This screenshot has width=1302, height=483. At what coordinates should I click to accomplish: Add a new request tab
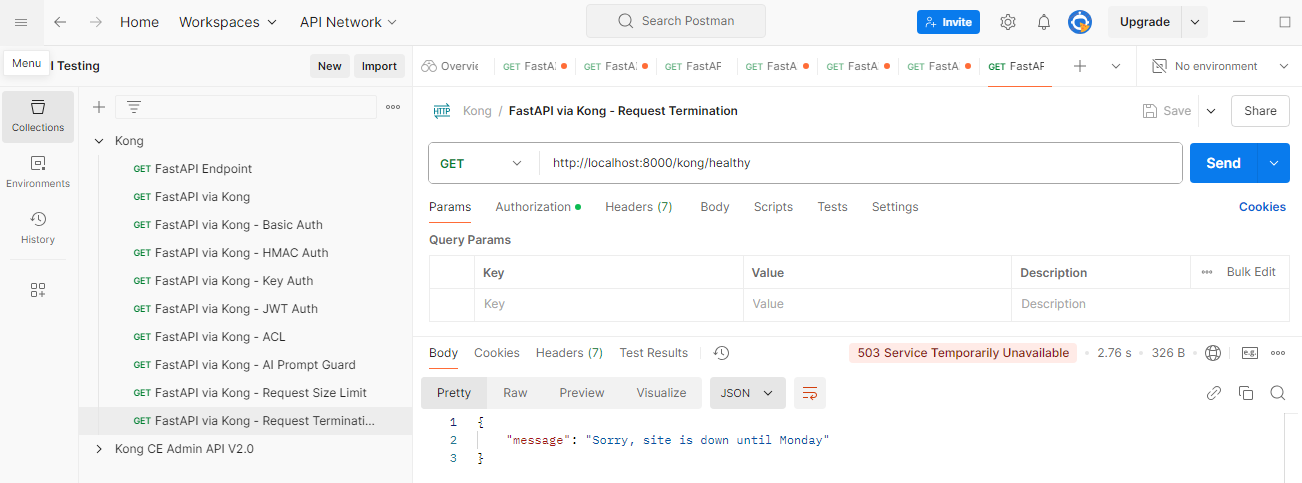click(1080, 66)
